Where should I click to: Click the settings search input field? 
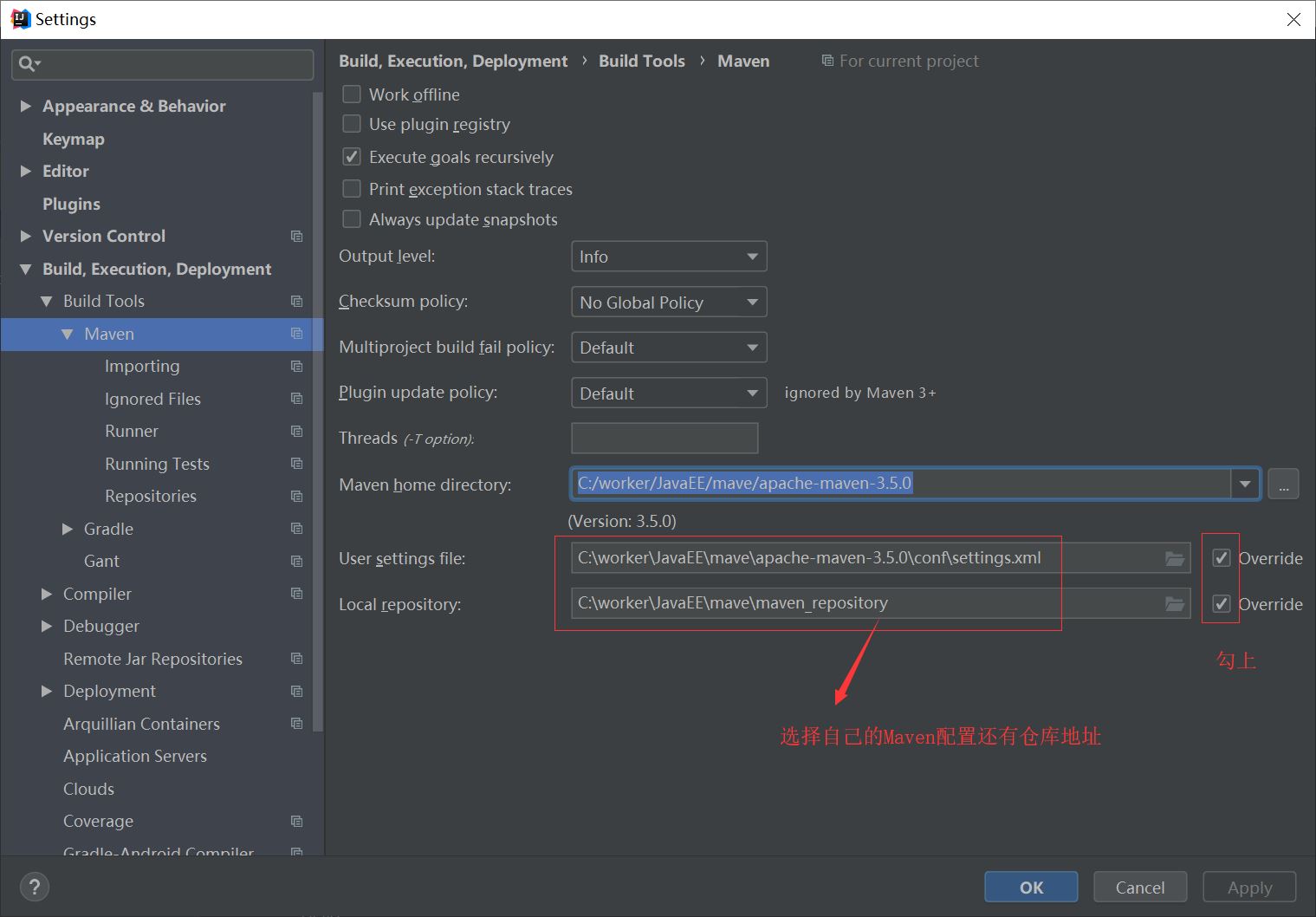[163, 64]
